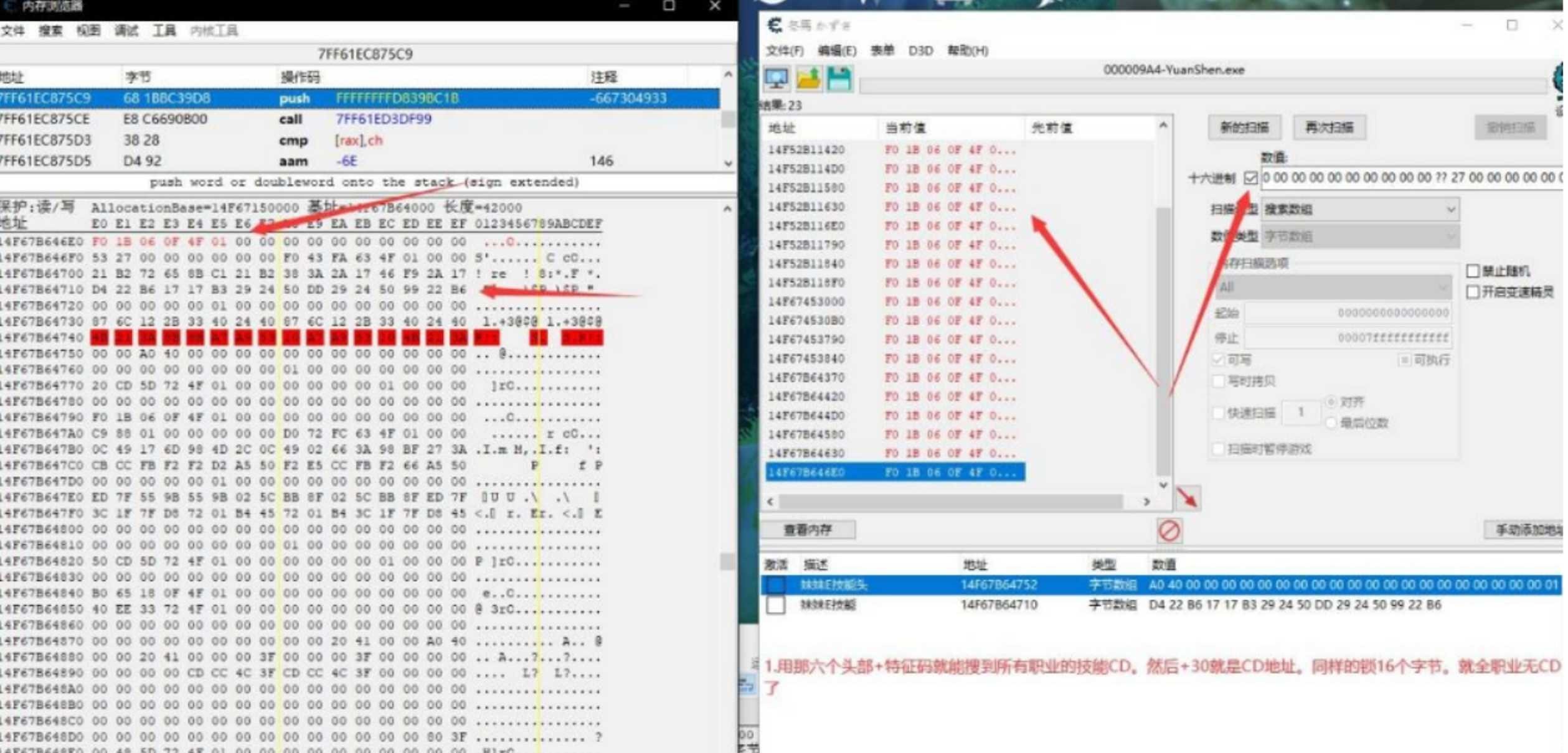Toggle the 可写 checkbox
The width and height of the screenshot is (1568, 753).
tap(1218, 360)
